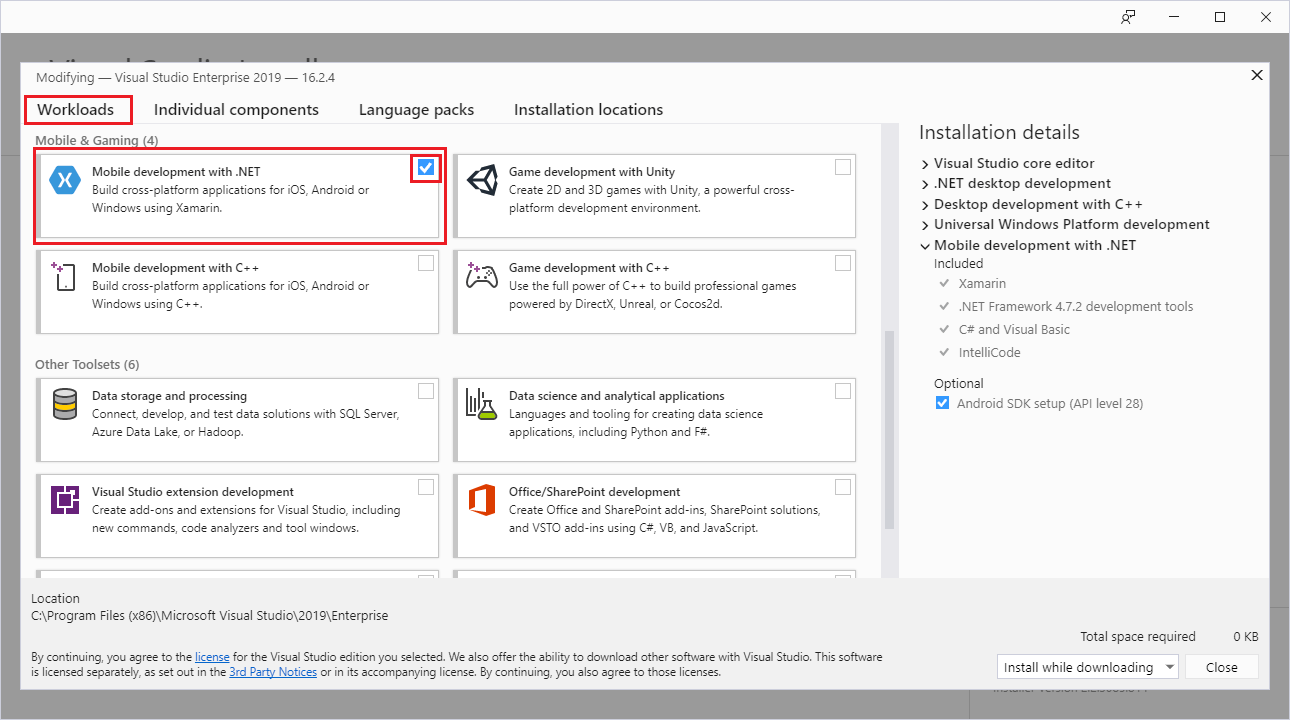Expand Visual Studio core editor details

(x=925, y=163)
